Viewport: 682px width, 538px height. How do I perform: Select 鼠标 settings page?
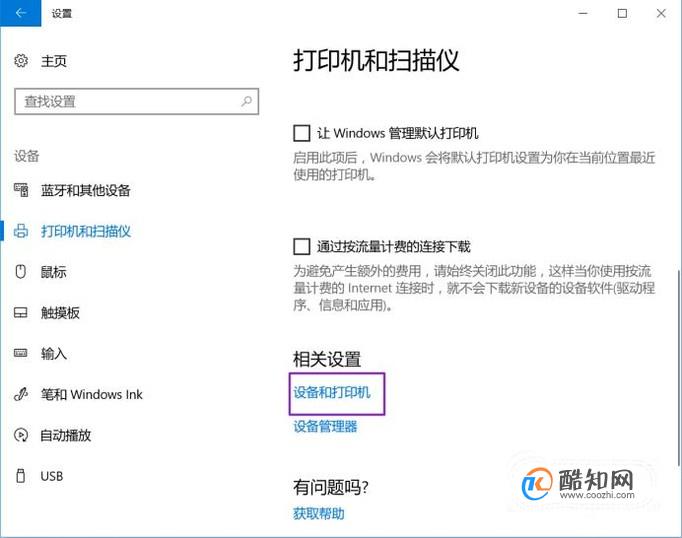click(53, 272)
